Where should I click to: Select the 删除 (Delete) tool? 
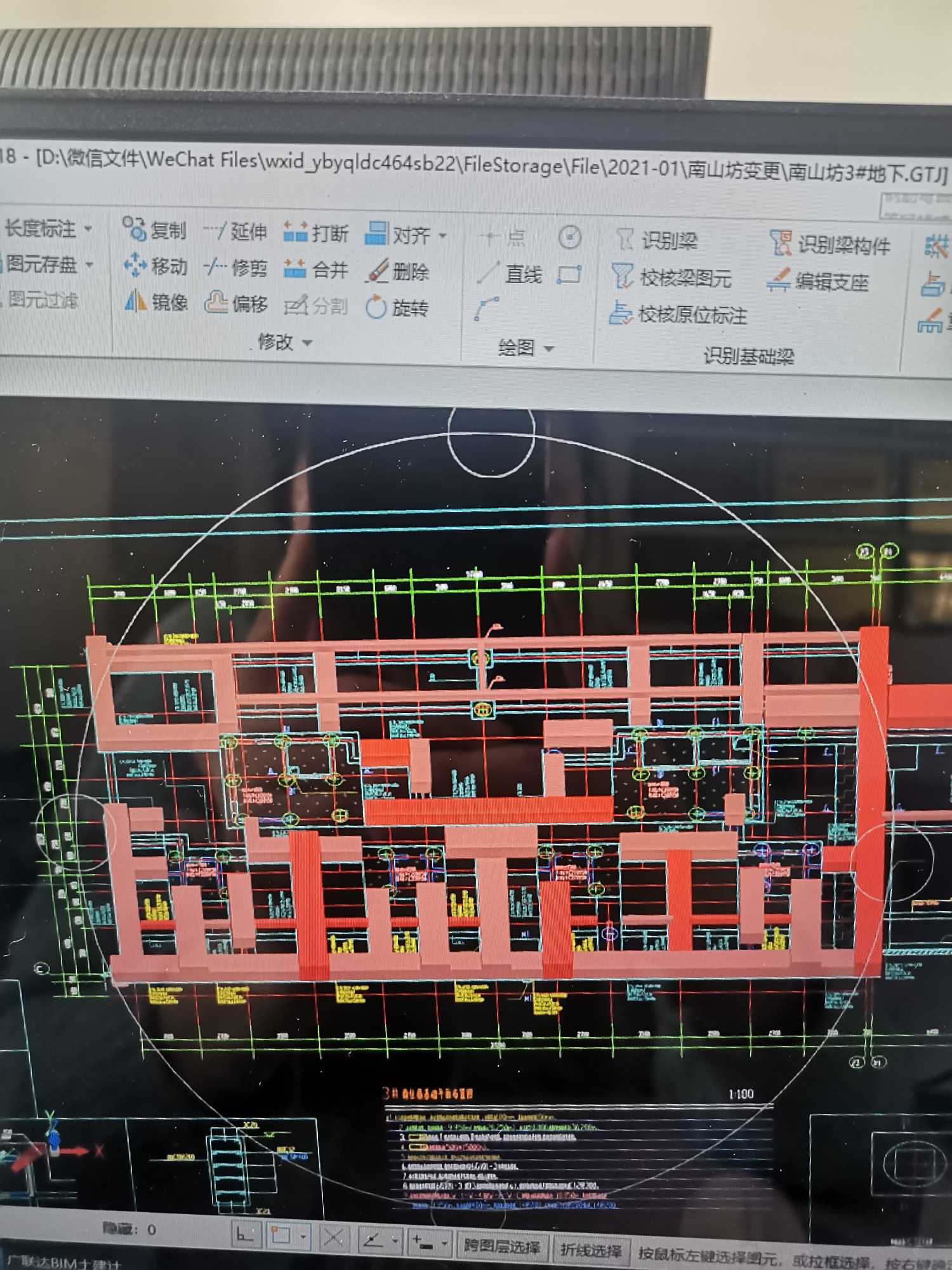coord(398,271)
